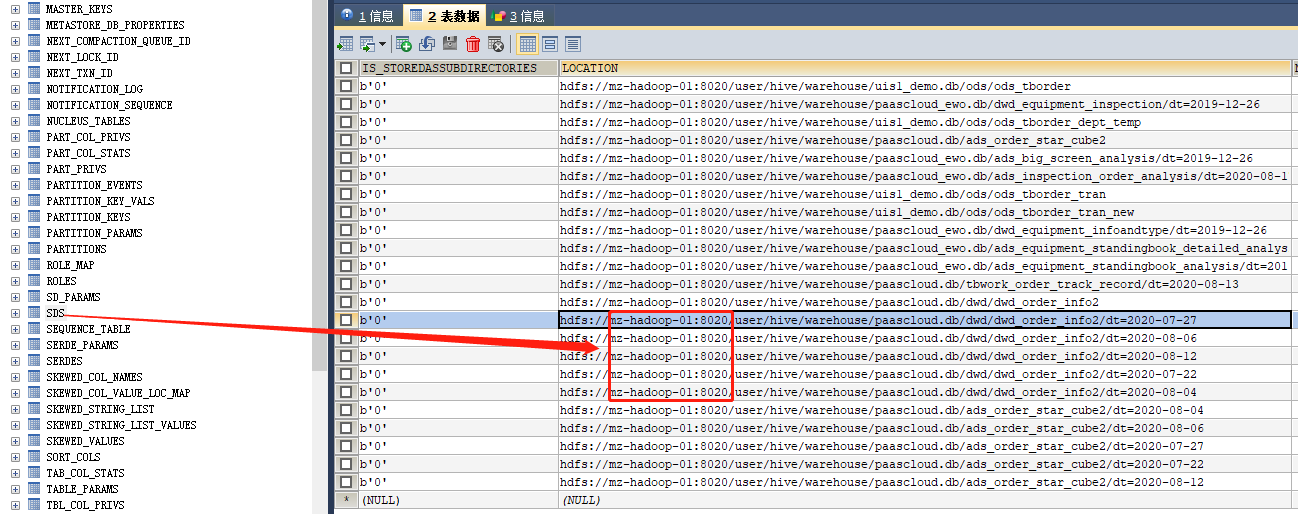This screenshot has width=1298, height=514.
Task: Open the '2 表数据' tab
Action: pos(444,15)
